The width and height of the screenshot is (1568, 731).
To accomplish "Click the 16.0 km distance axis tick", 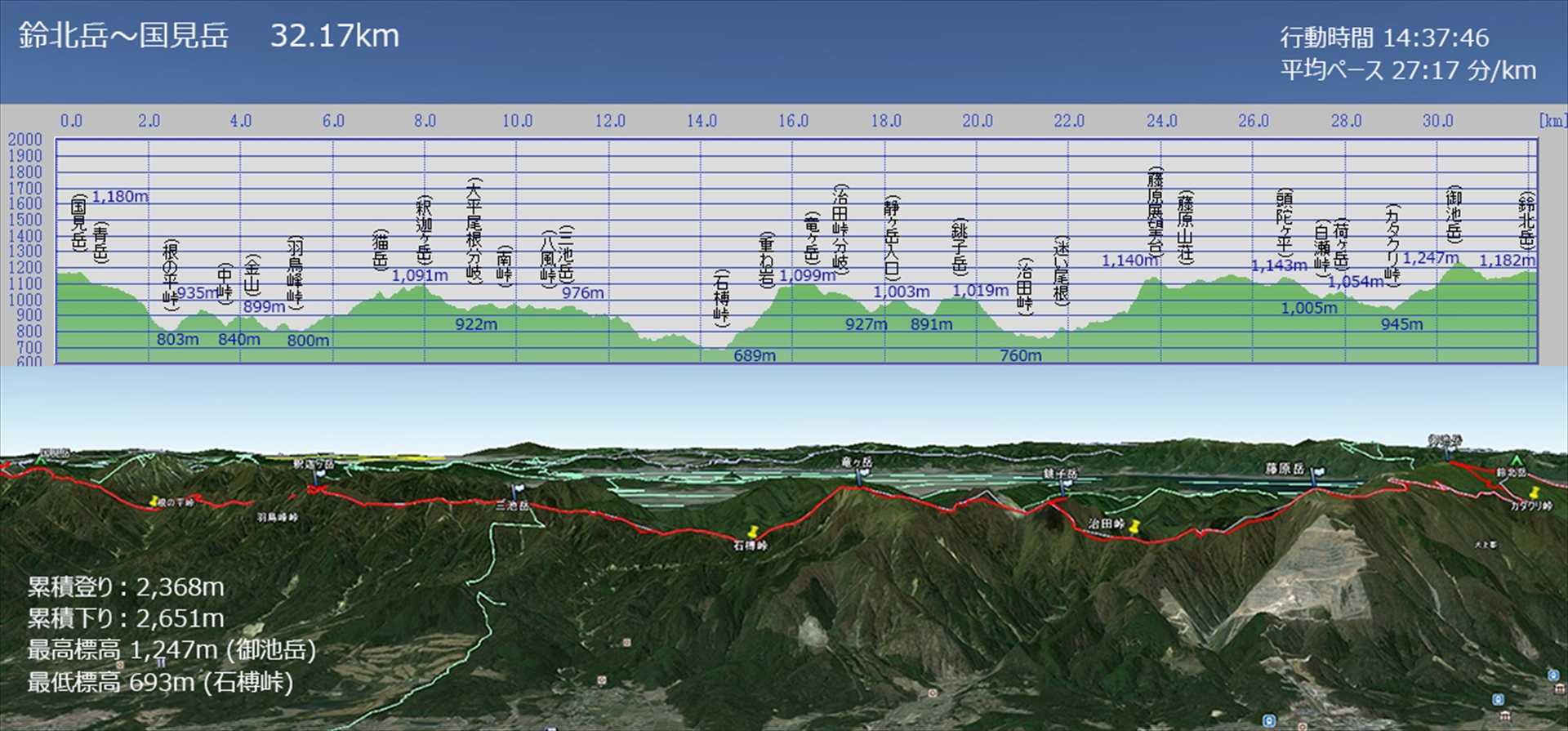I will (x=792, y=122).
